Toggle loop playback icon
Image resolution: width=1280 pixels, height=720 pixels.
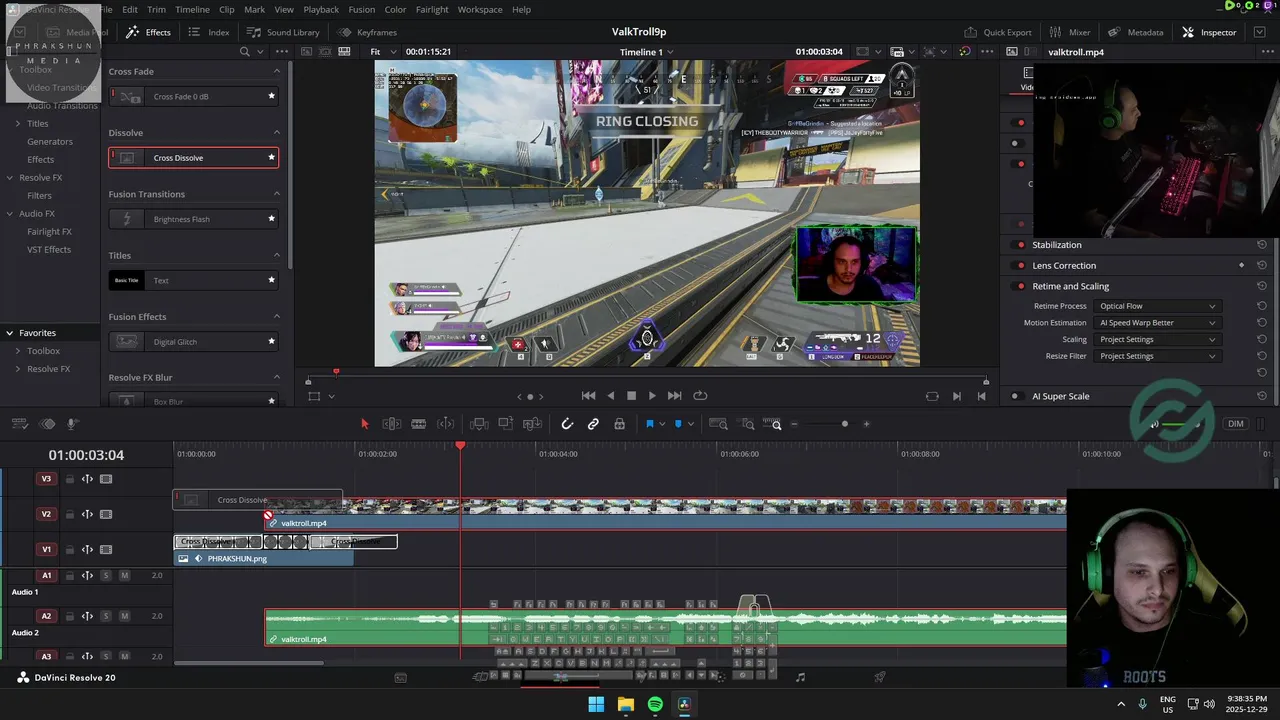pyautogui.click(x=700, y=396)
